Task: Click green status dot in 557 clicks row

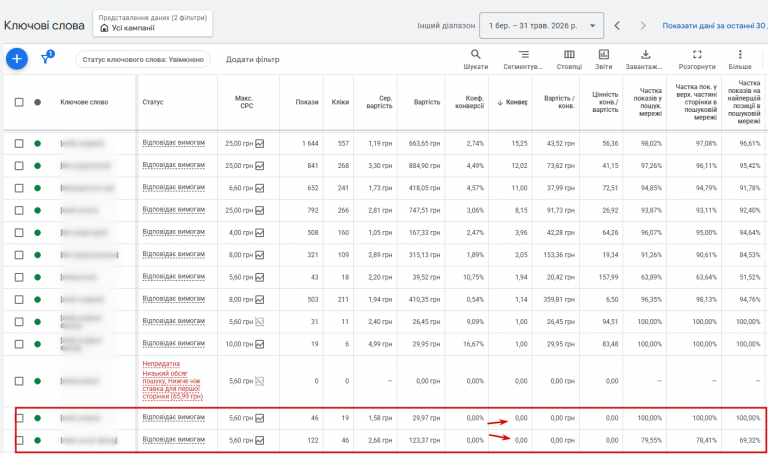Action: pyautogui.click(x=38, y=143)
